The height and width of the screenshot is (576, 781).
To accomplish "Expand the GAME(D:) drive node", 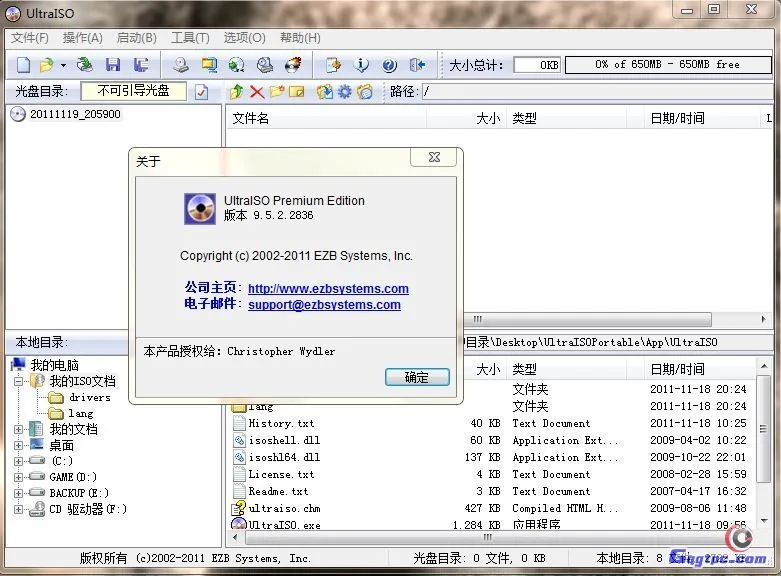I will (x=19, y=477).
